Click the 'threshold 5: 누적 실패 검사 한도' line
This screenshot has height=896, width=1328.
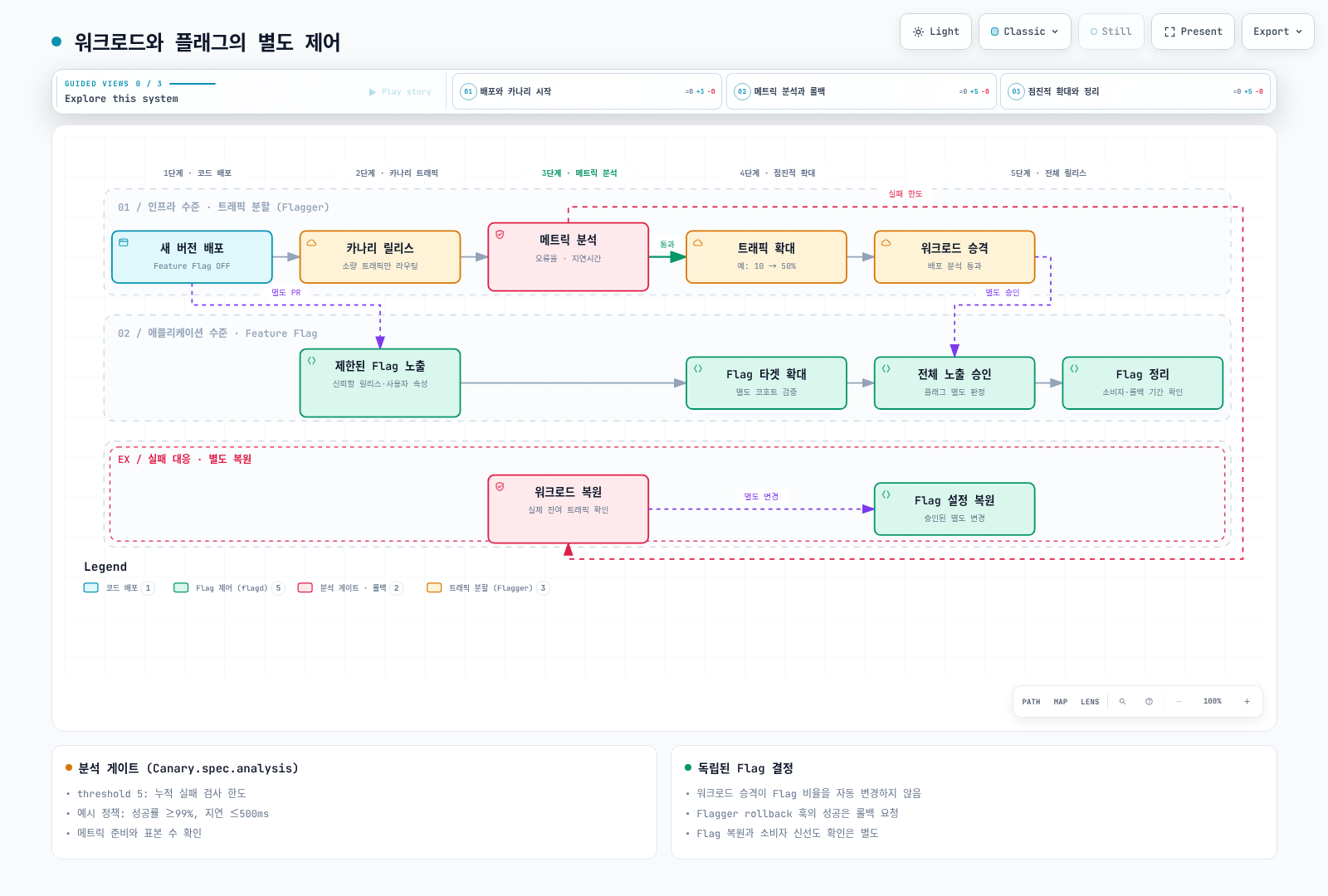point(162,794)
